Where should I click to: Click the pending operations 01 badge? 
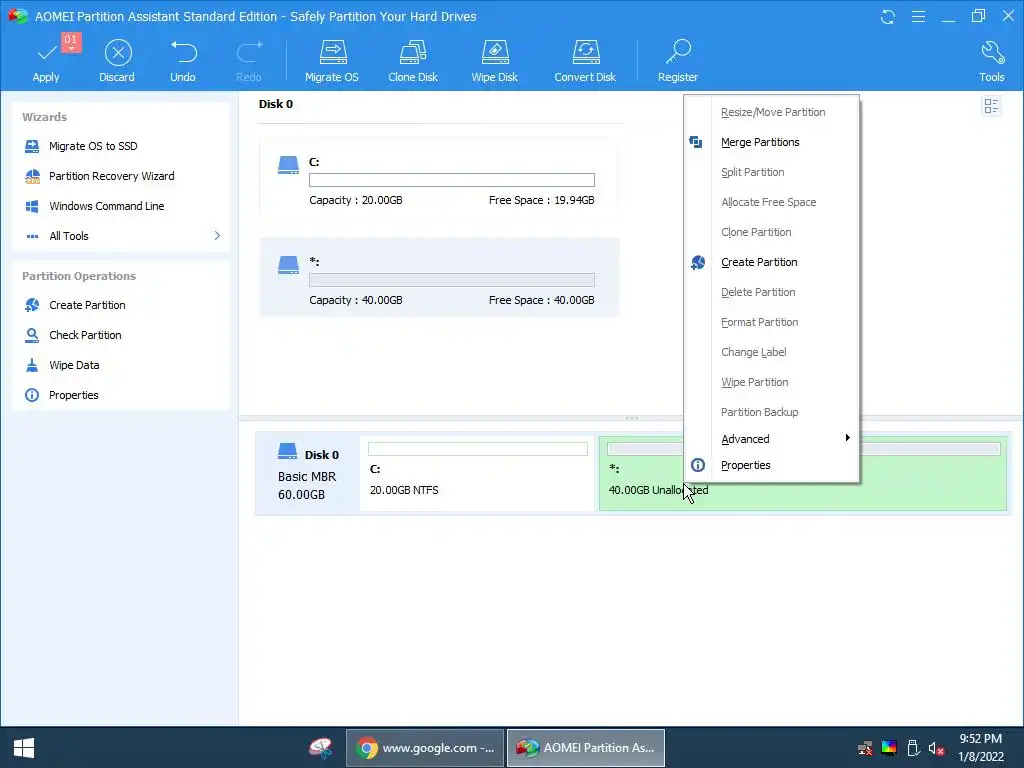(71, 41)
